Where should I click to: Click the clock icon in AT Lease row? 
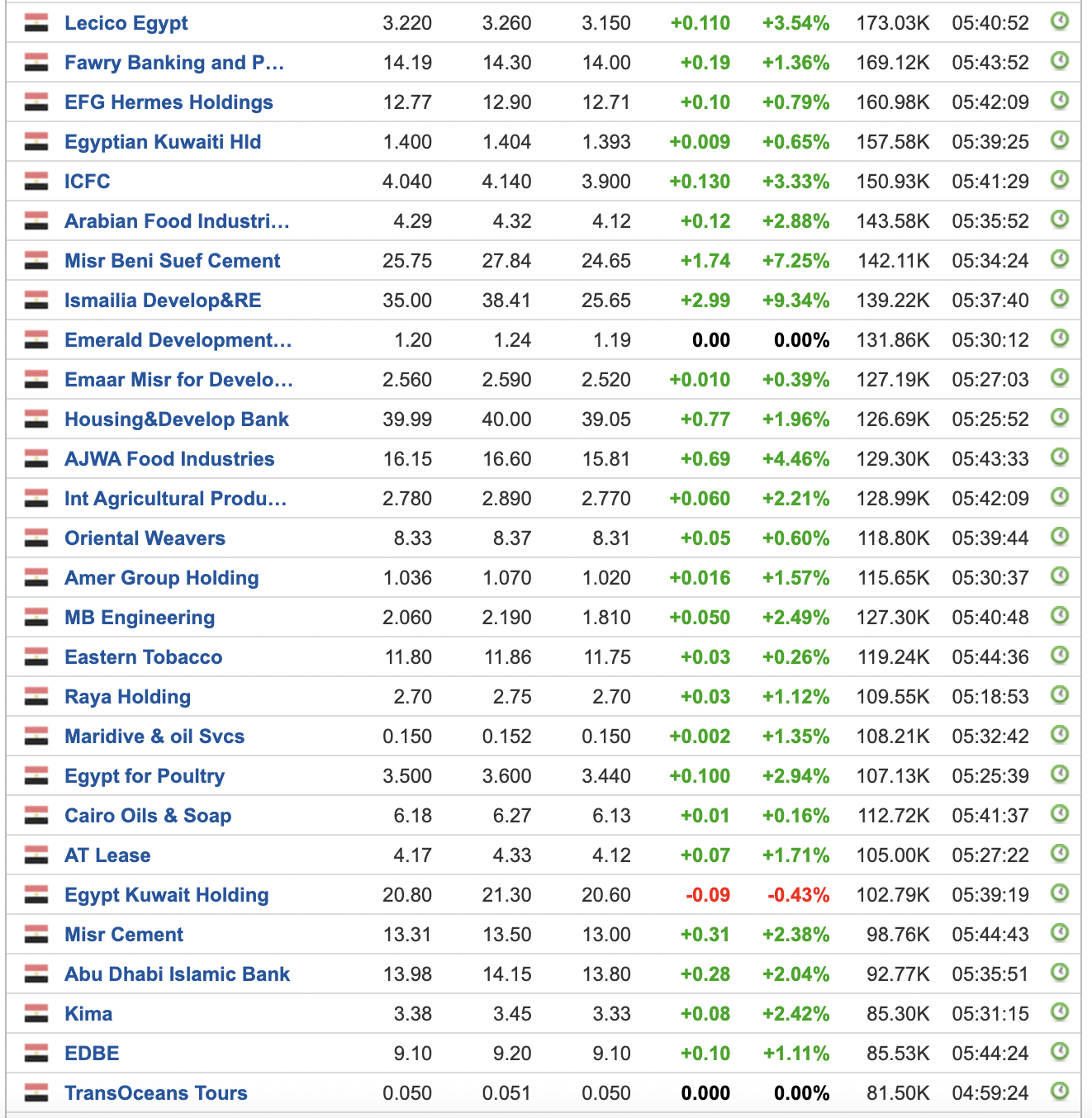tap(1060, 853)
